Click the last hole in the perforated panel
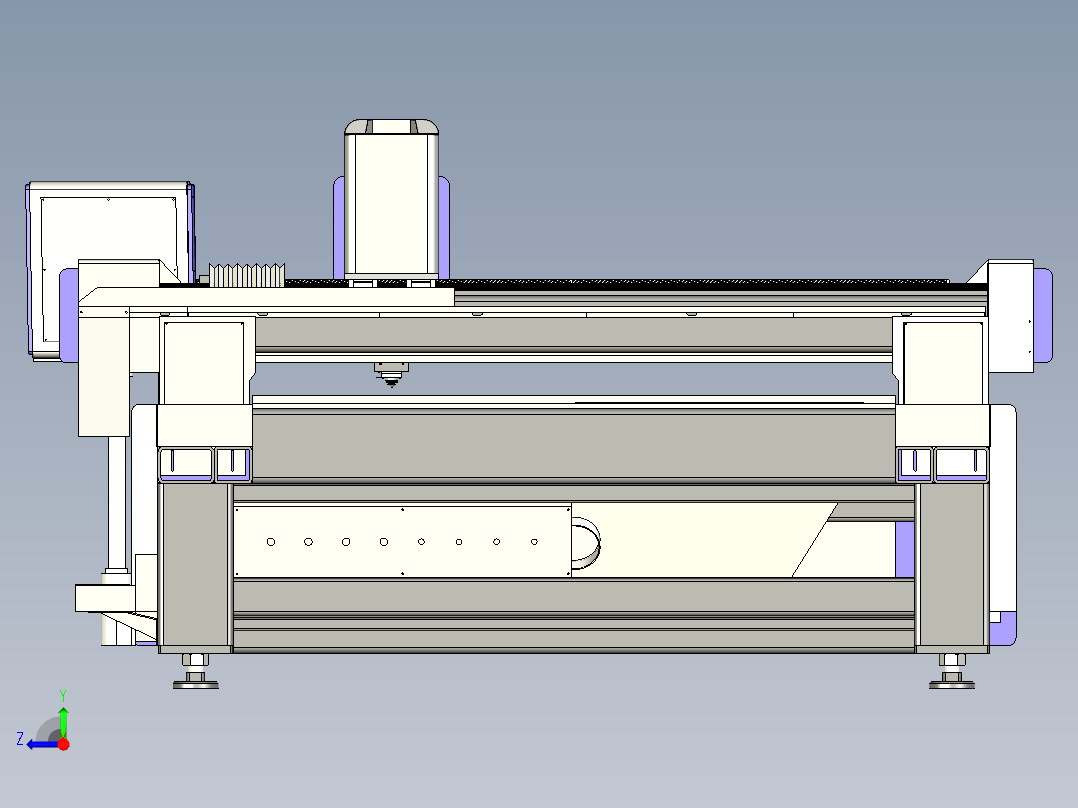Screen dimensions: 1078x808 point(534,542)
